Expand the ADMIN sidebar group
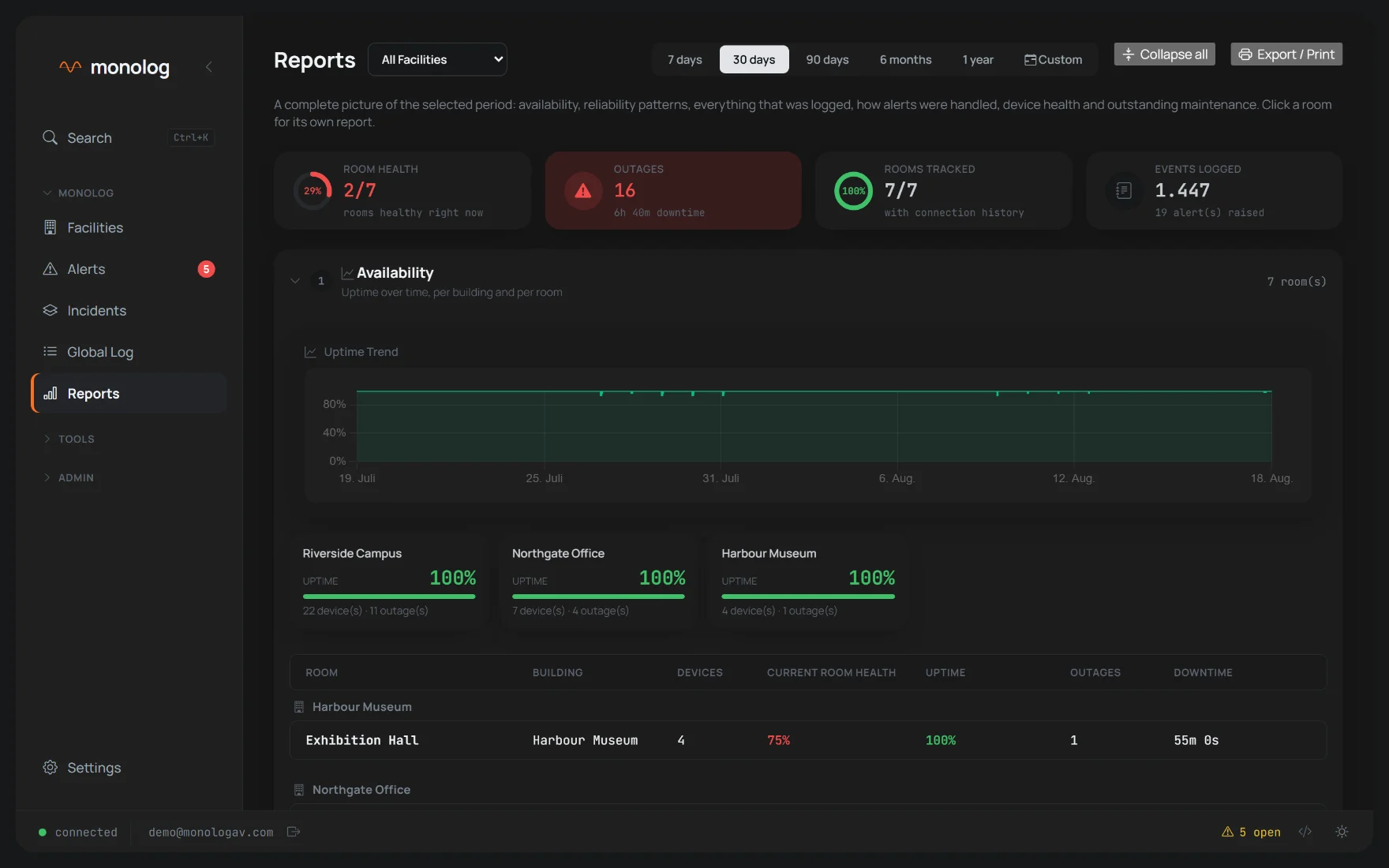This screenshot has width=1389, height=868. click(69, 477)
